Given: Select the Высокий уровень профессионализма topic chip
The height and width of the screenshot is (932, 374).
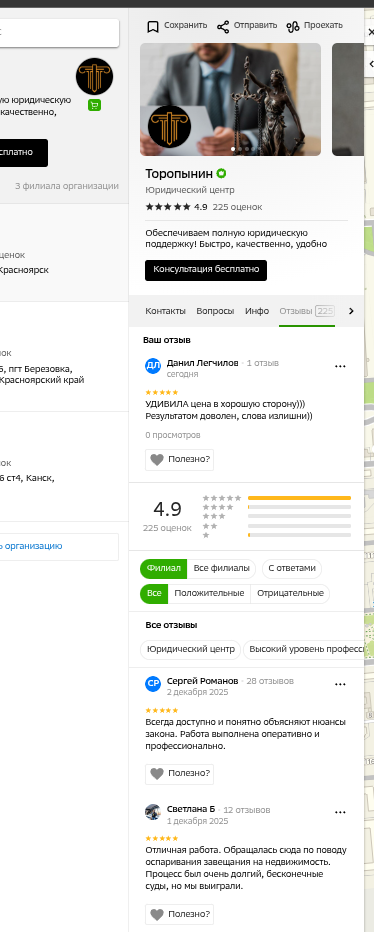Looking at the screenshot, I should coord(303,650).
